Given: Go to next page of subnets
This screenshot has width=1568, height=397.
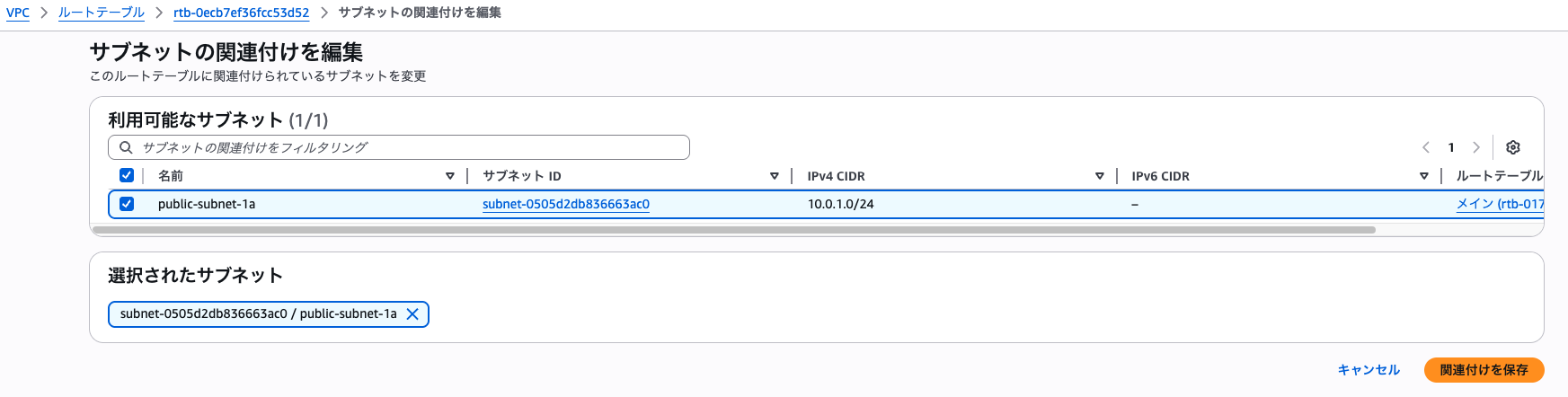Looking at the screenshot, I should 1475,147.
